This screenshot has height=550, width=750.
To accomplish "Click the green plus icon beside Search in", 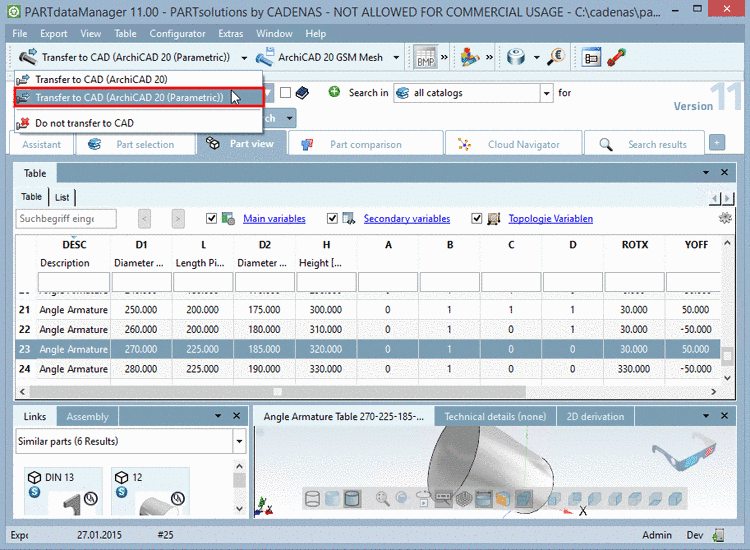I will click(333, 92).
